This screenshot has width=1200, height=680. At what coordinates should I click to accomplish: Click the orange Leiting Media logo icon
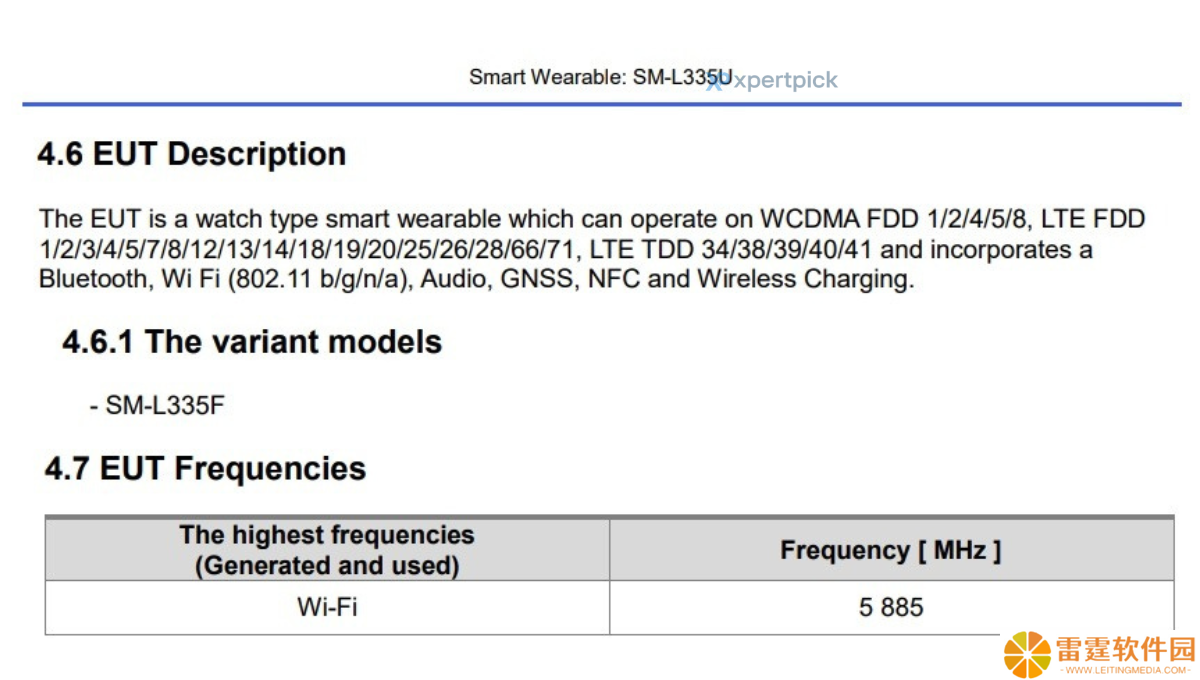pos(1028,655)
